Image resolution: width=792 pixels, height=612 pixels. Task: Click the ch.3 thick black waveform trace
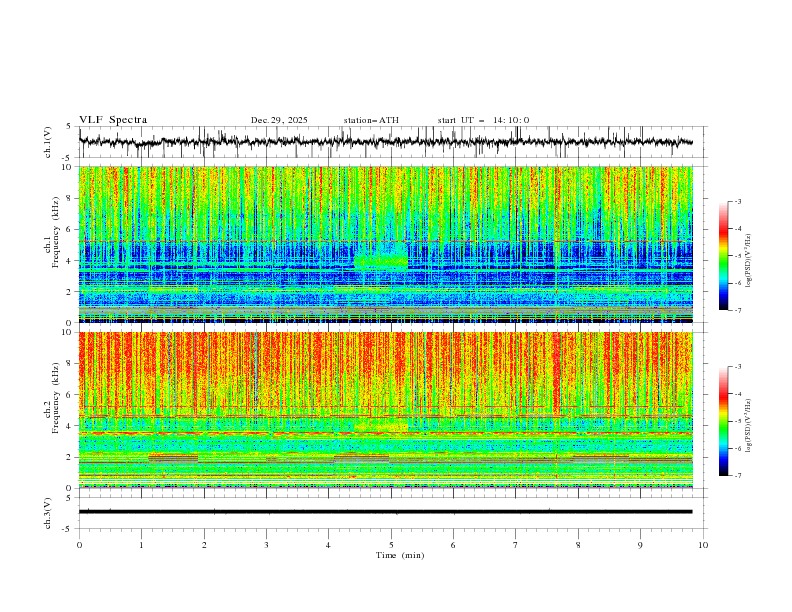[x=385, y=512]
